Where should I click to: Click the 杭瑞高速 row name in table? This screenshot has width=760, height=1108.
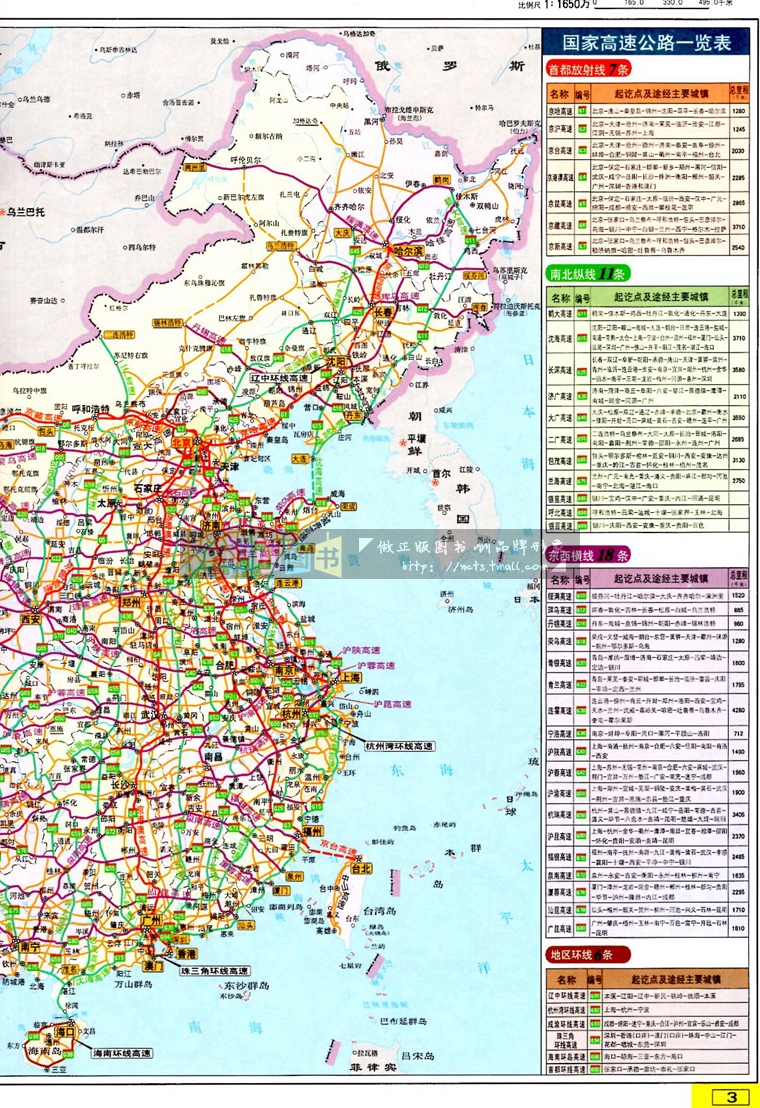click(560, 815)
